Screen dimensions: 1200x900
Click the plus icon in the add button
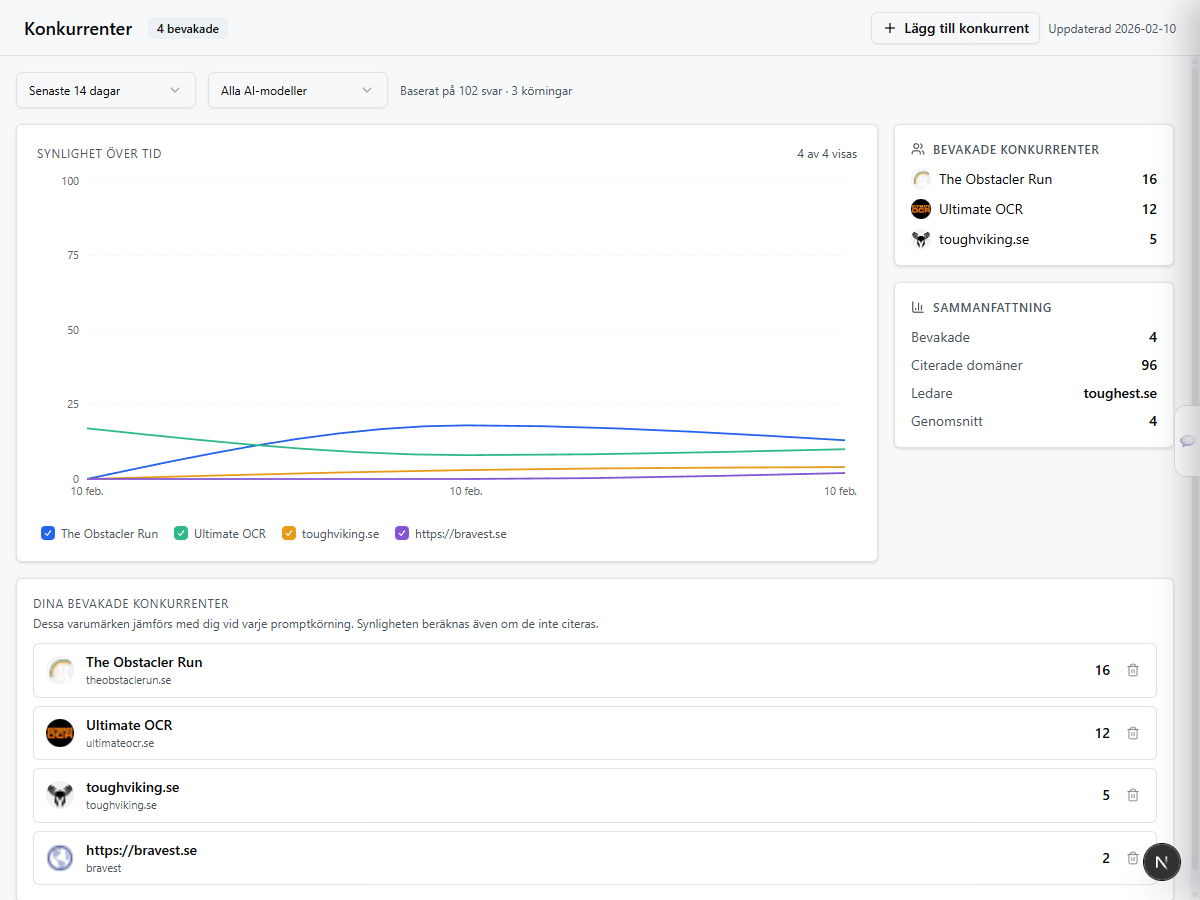point(889,28)
